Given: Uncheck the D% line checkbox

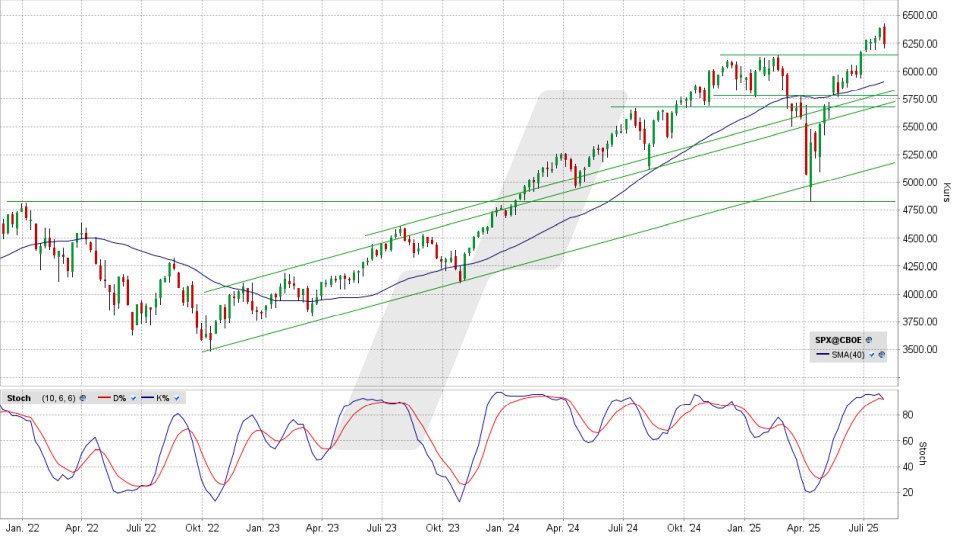Looking at the screenshot, I should 133,398.
